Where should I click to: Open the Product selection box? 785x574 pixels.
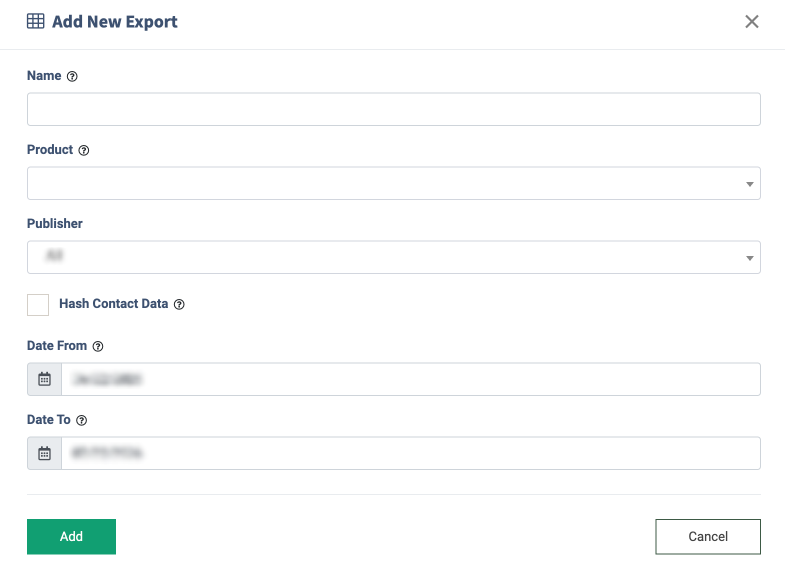coord(394,183)
